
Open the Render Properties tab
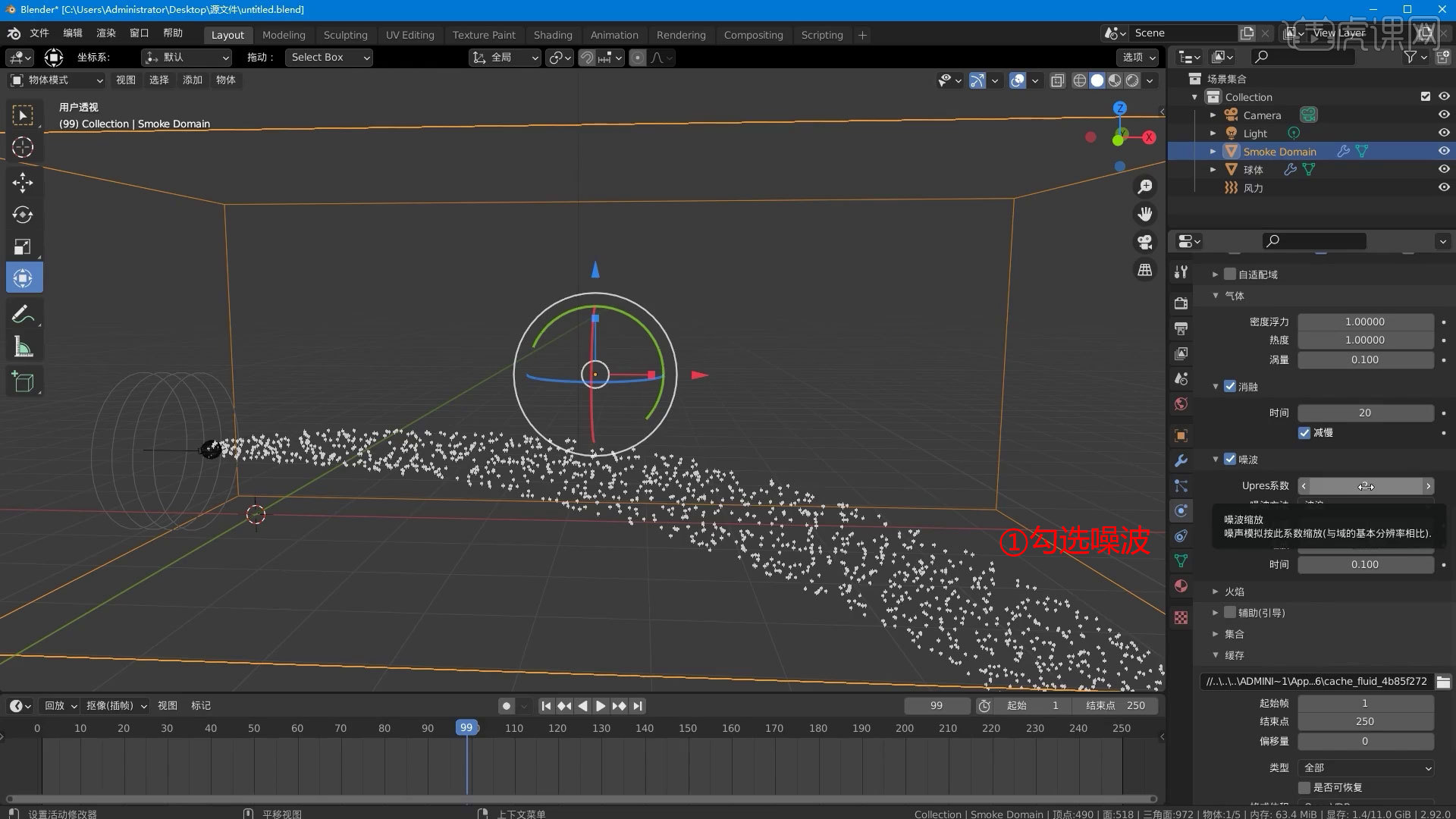tap(1181, 303)
